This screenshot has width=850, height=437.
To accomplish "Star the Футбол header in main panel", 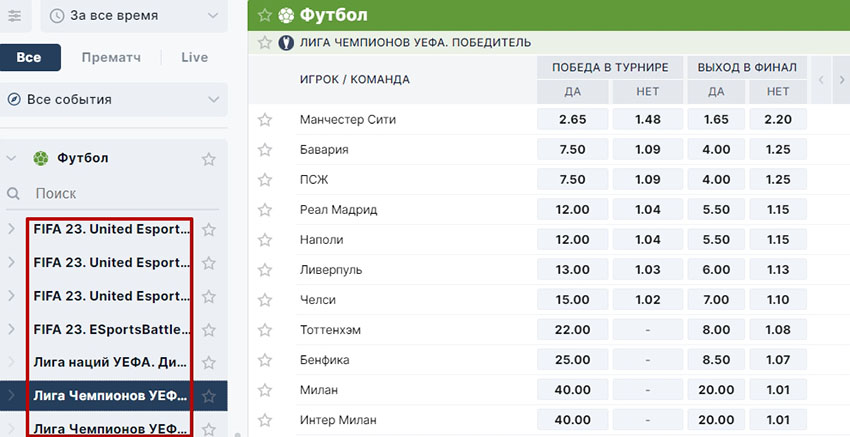I will click(x=265, y=15).
